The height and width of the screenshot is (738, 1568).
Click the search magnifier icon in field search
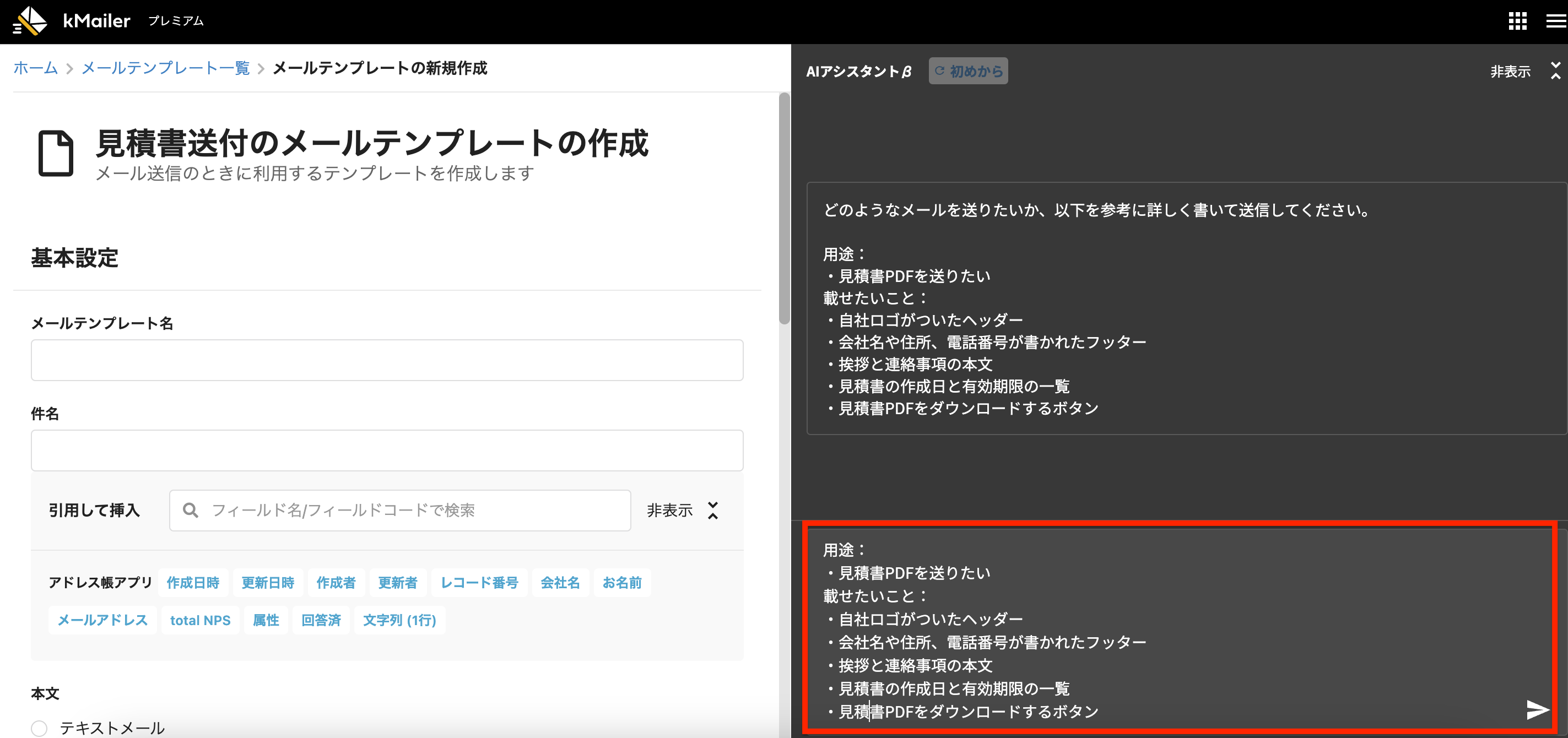point(191,511)
